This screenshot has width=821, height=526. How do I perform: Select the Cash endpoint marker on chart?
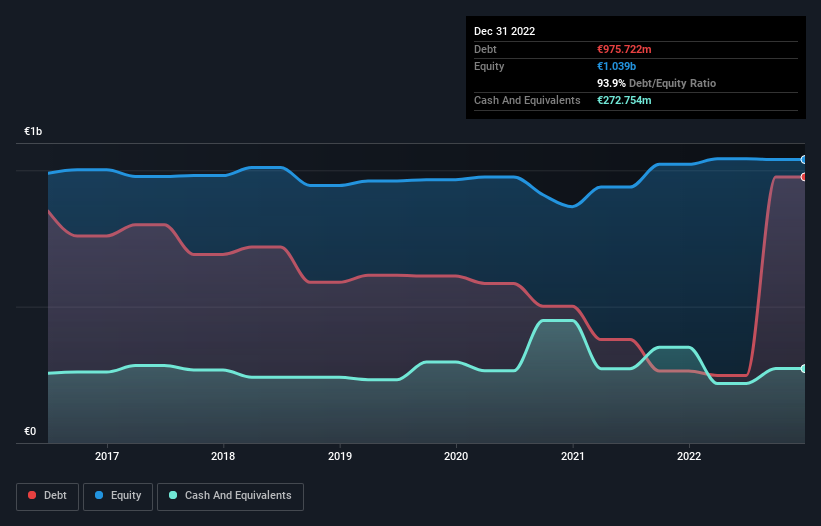(x=804, y=368)
